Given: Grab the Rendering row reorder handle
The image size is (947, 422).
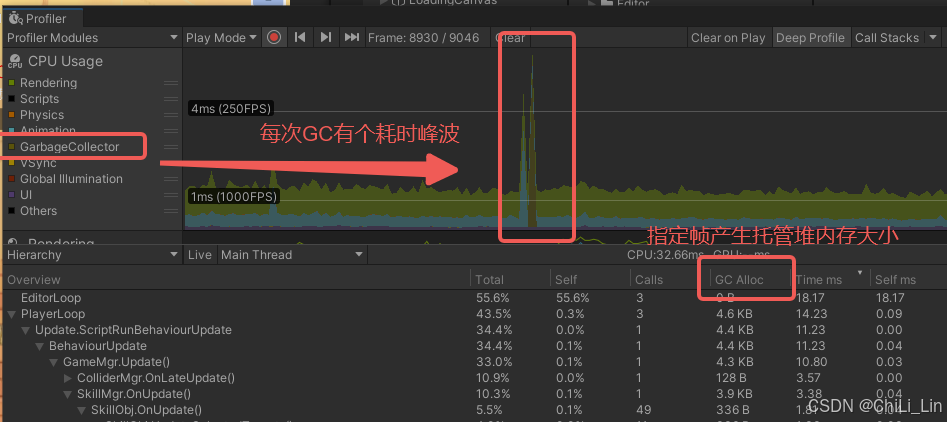Looking at the screenshot, I should (172, 83).
